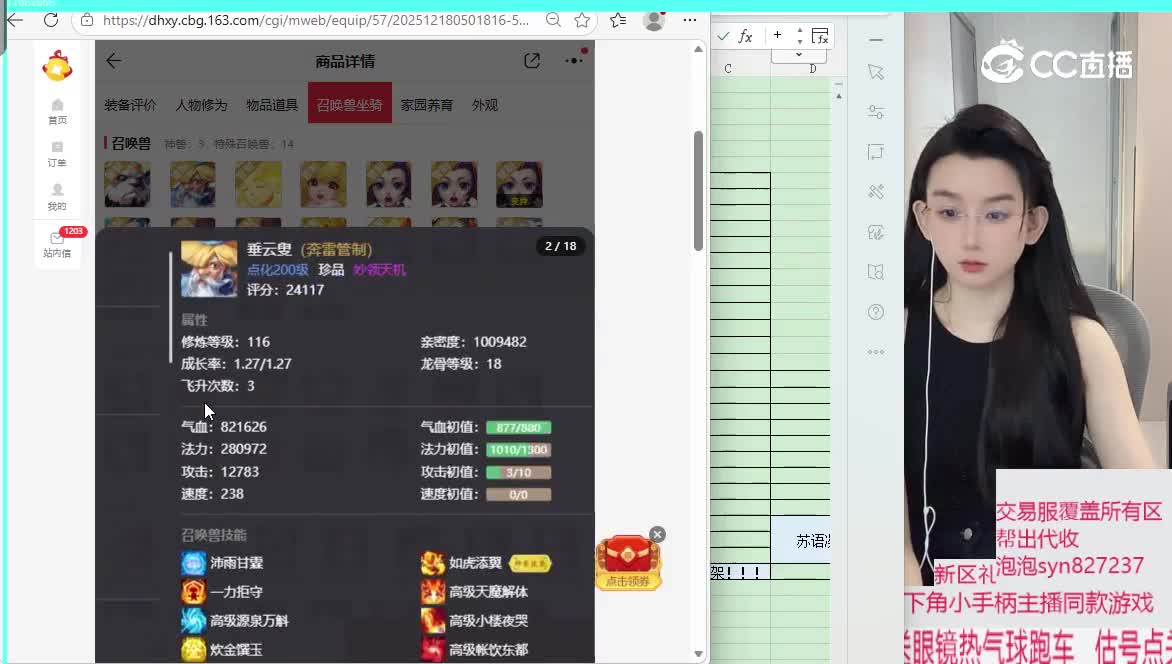The height and width of the screenshot is (664, 1172).
Task: Click the 点击领券 red envelope
Action: [x=628, y=563]
